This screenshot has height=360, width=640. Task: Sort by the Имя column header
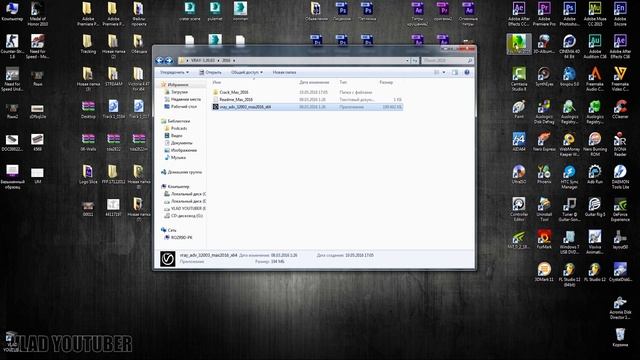[217, 82]
